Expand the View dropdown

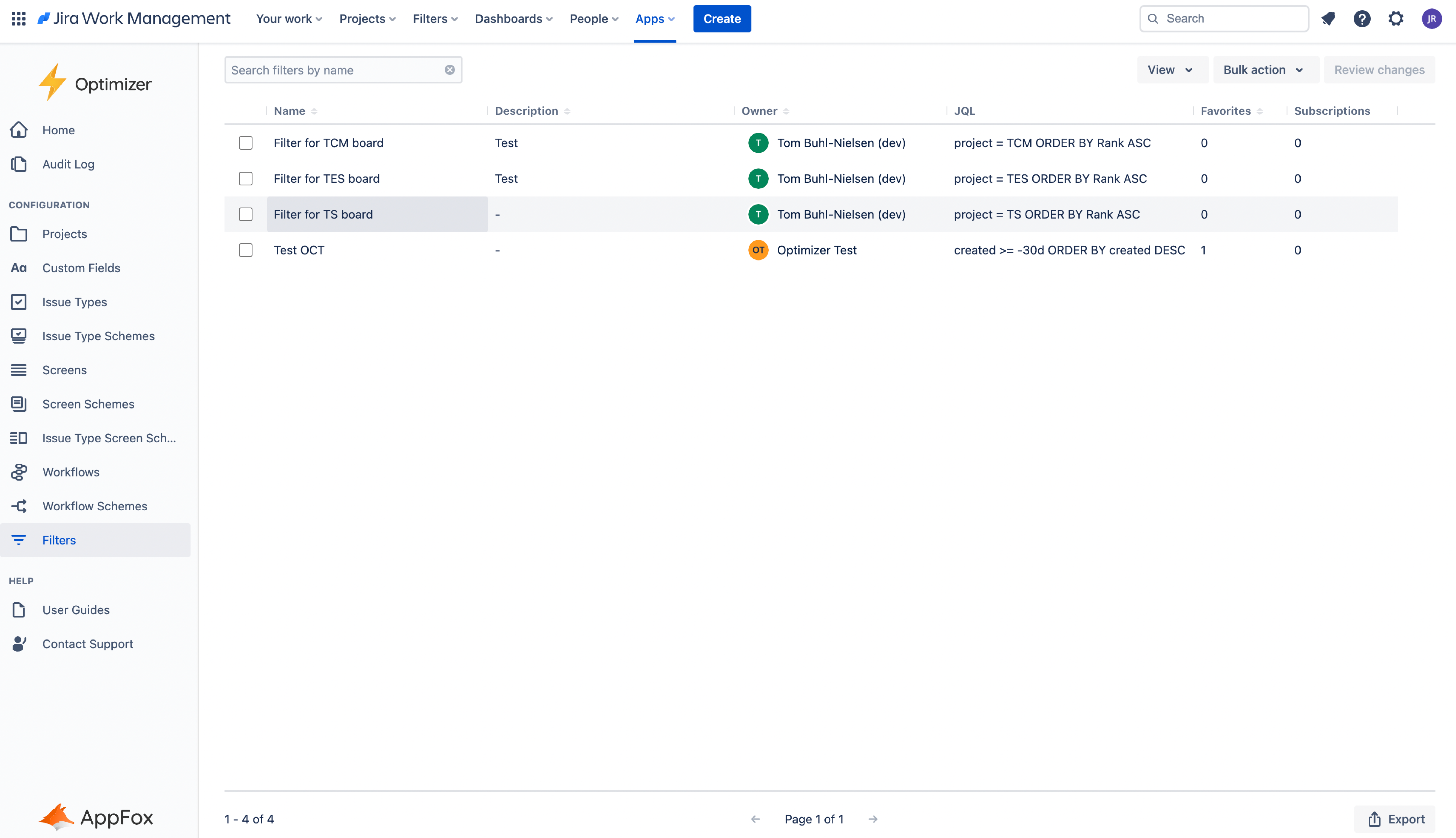coord(1171,70)
